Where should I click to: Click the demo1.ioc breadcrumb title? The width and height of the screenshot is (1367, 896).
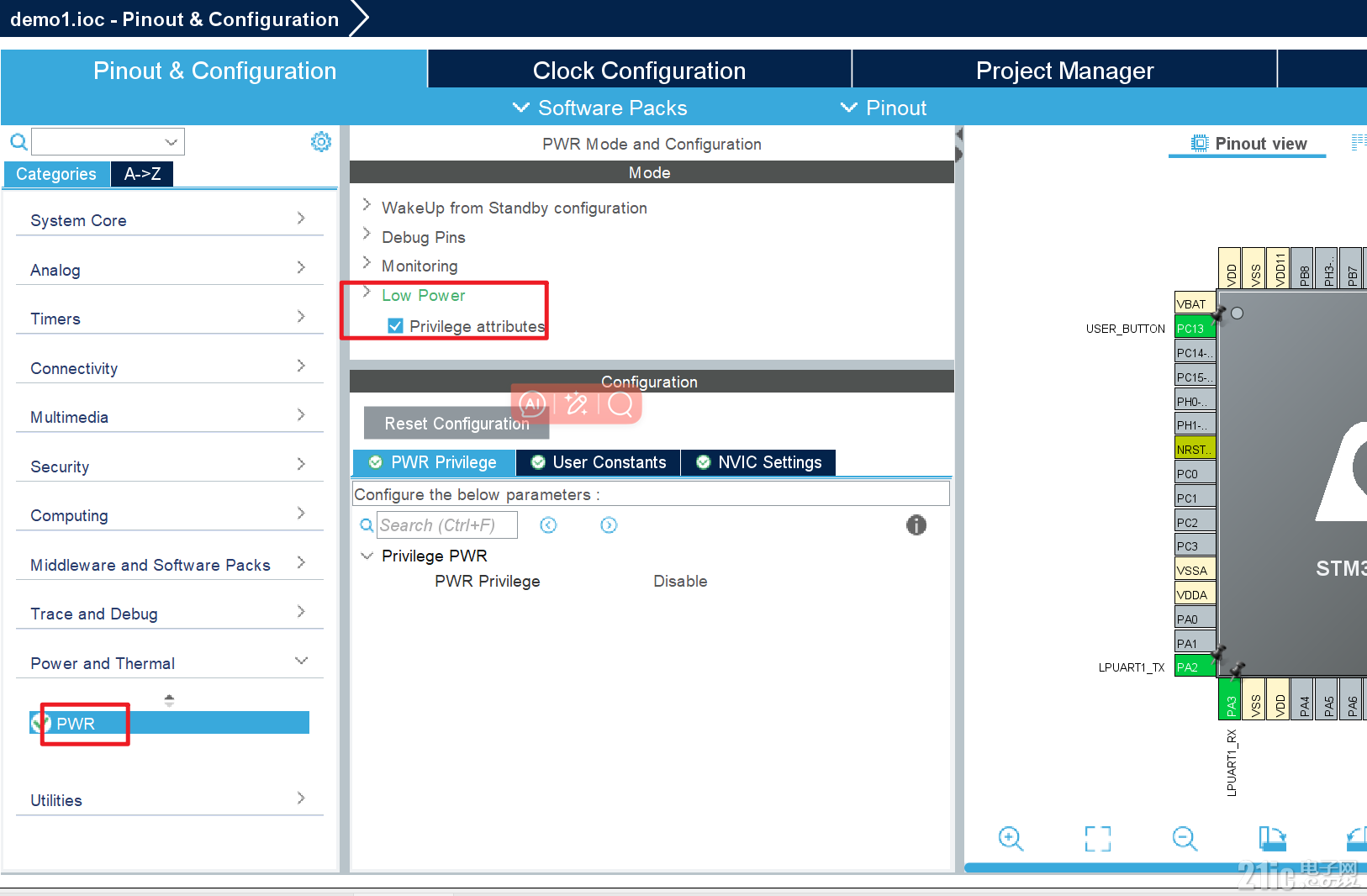174,19
